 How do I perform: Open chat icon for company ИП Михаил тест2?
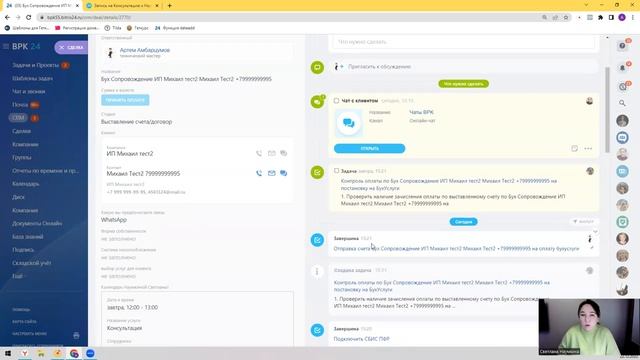tap(284, 153)
